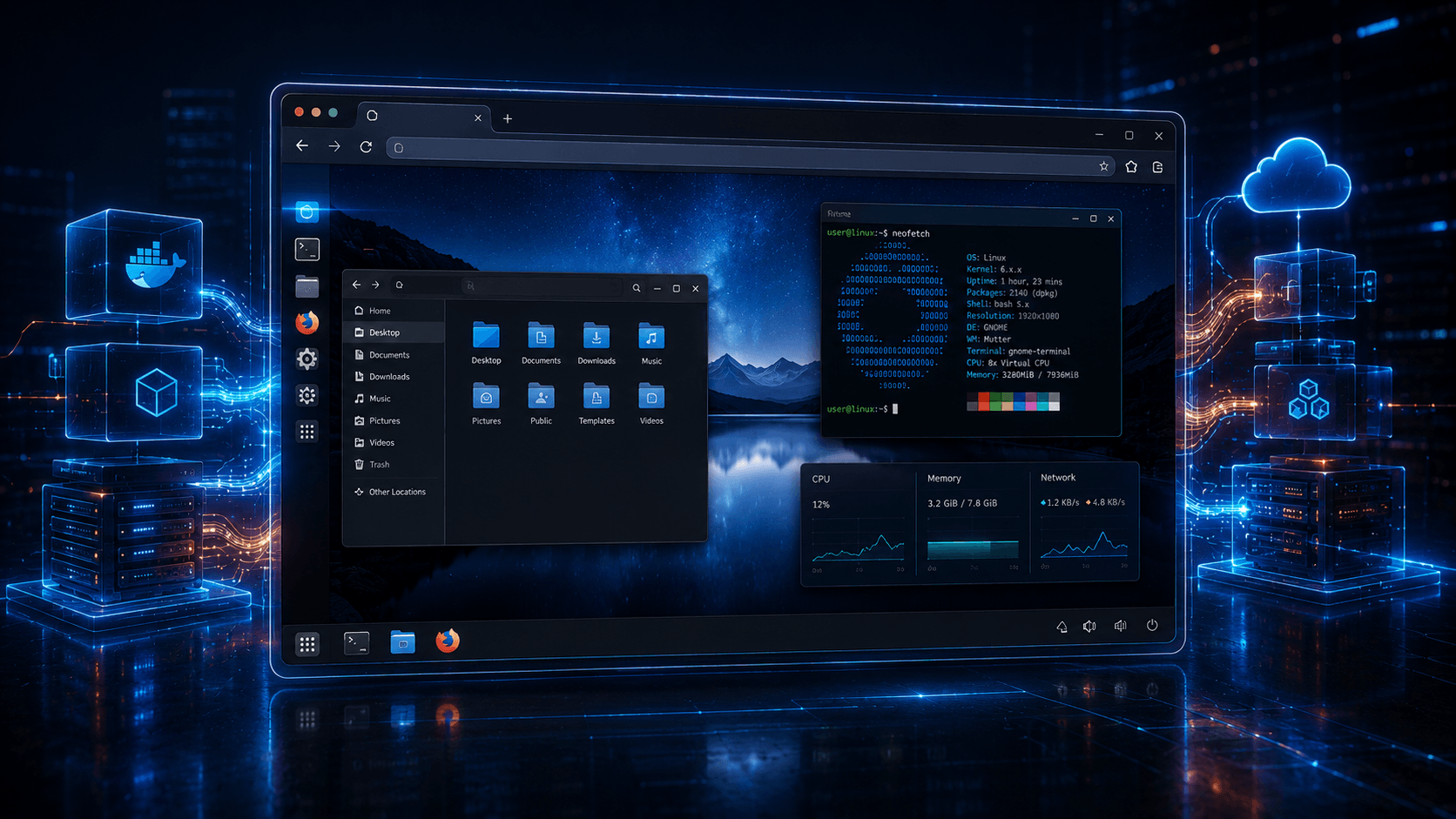Open the gray folder icon in the left dock
This screenshot has width=1456, height=819.
coord(307,286)
